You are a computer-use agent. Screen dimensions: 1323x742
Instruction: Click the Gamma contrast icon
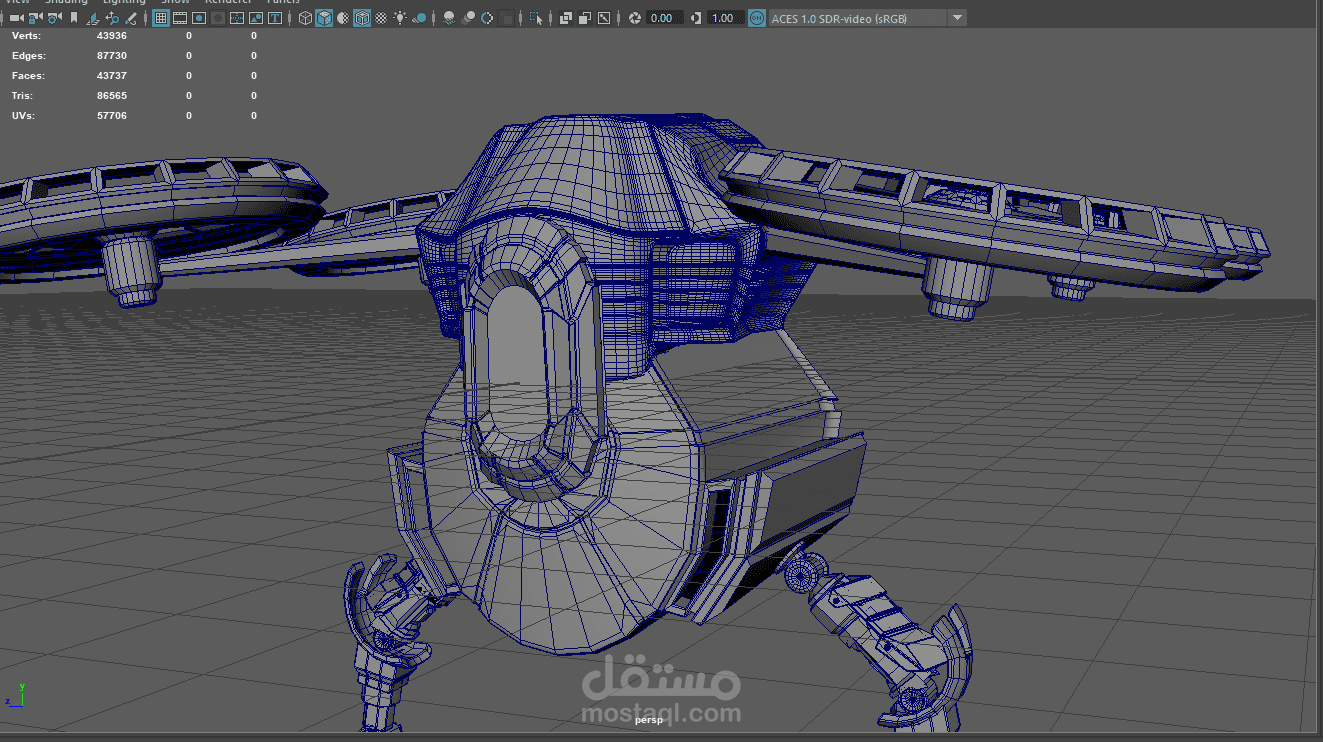(x=696, y=18)
